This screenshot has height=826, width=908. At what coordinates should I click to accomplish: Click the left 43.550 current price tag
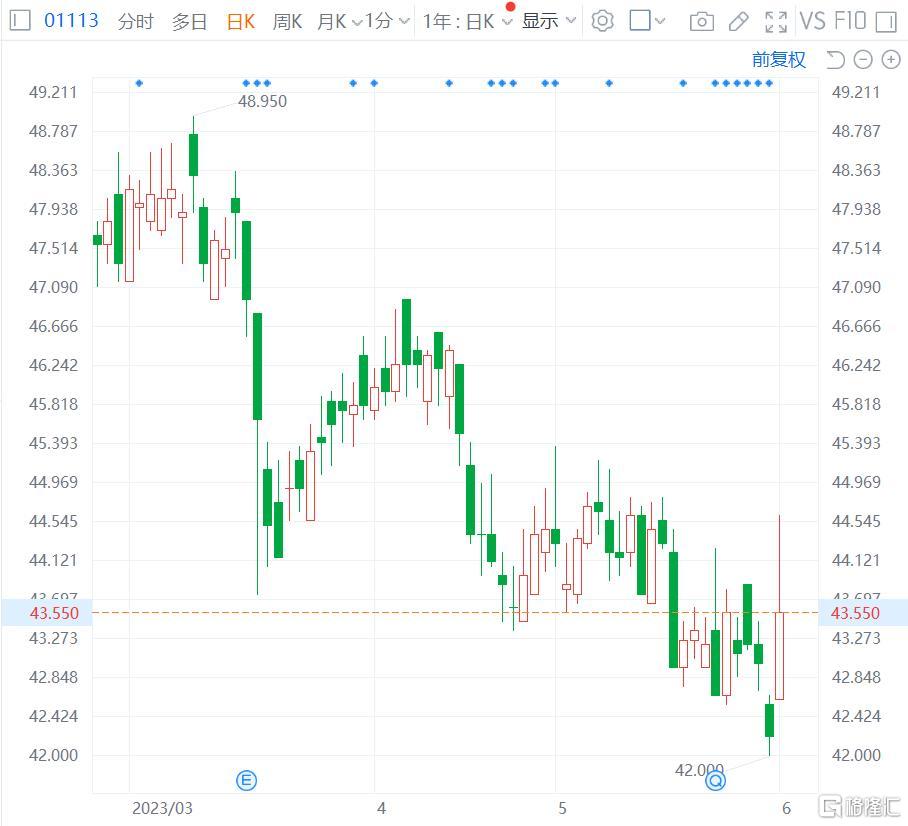47,613
